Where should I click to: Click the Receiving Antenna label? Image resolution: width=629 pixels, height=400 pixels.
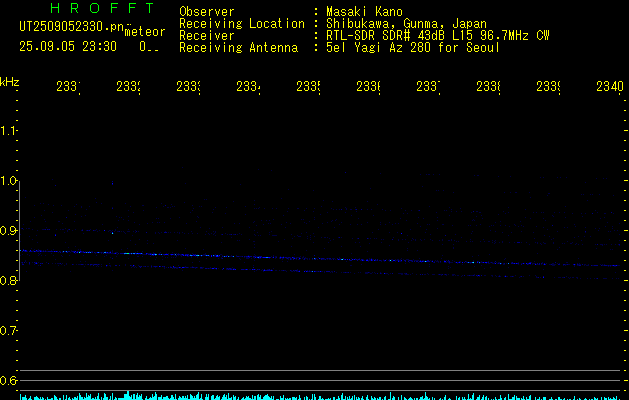239,48
